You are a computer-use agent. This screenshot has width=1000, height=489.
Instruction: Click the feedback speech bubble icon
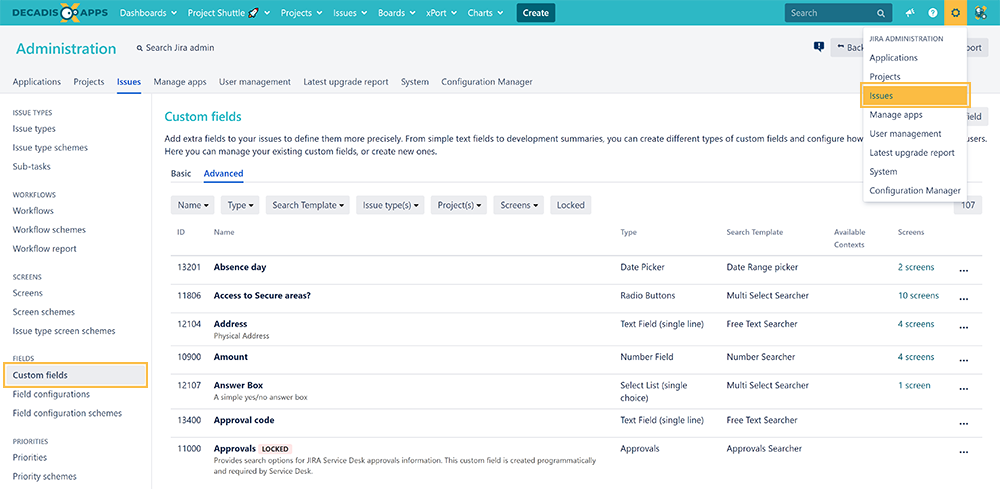(819, 47)
